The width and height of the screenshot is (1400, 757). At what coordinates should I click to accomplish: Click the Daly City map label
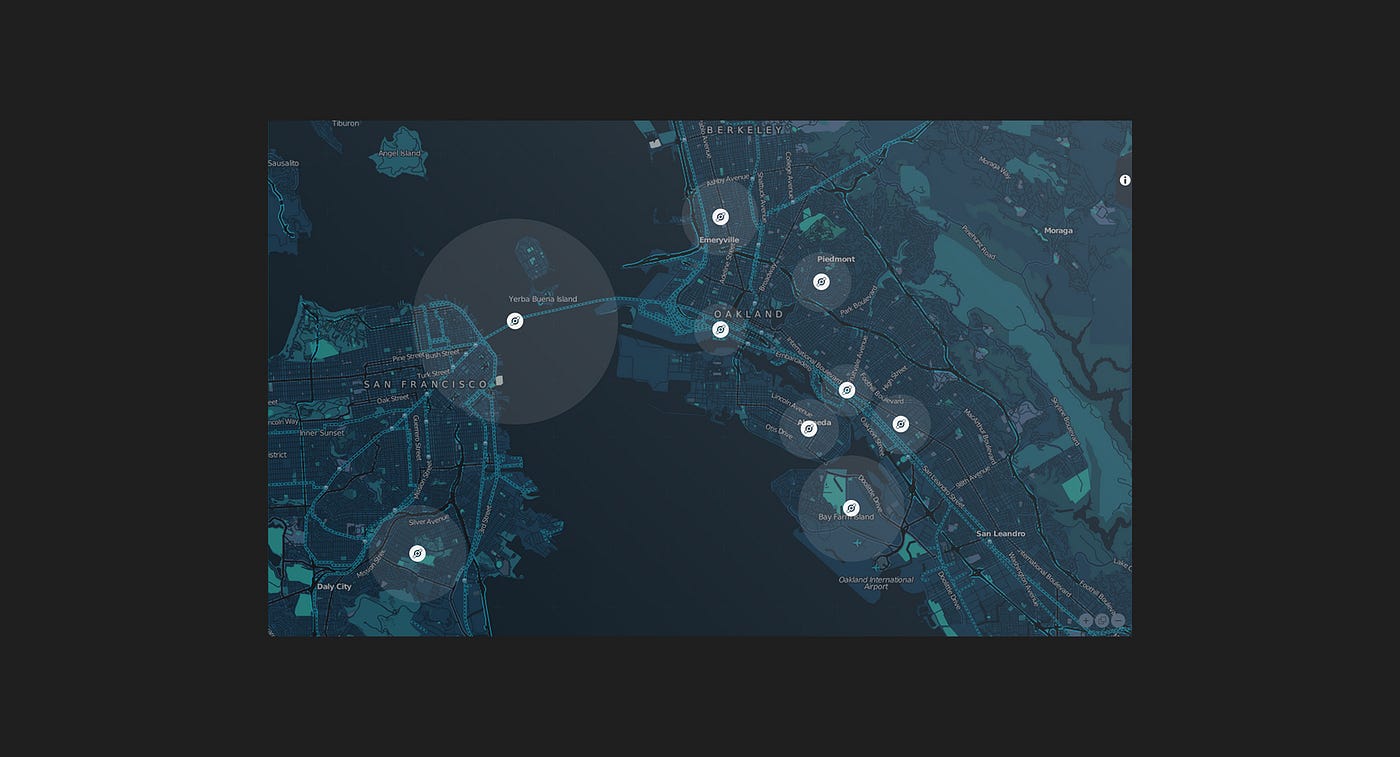tap(334, 587)
